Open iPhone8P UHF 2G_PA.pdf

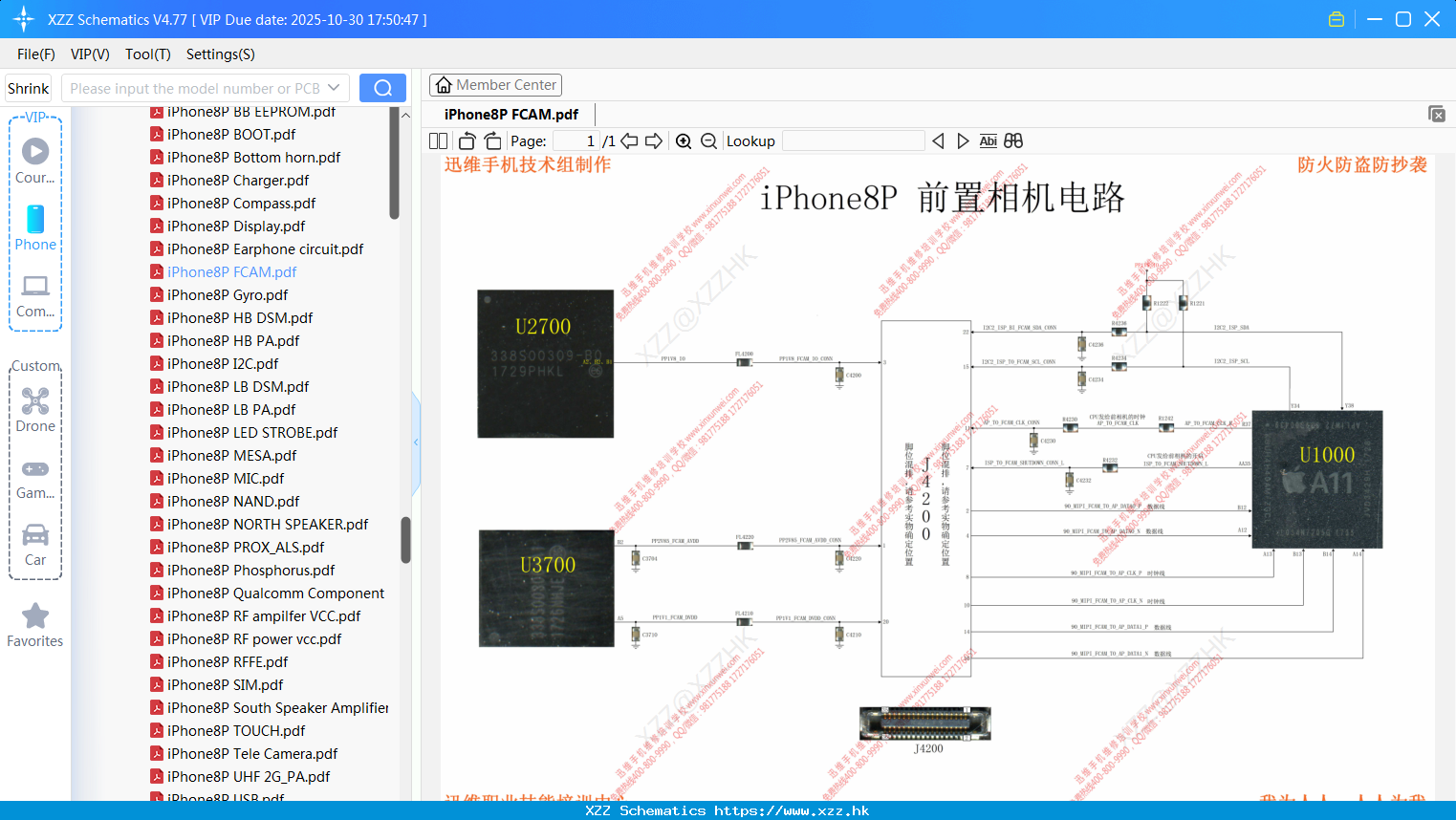pos(249,777)
